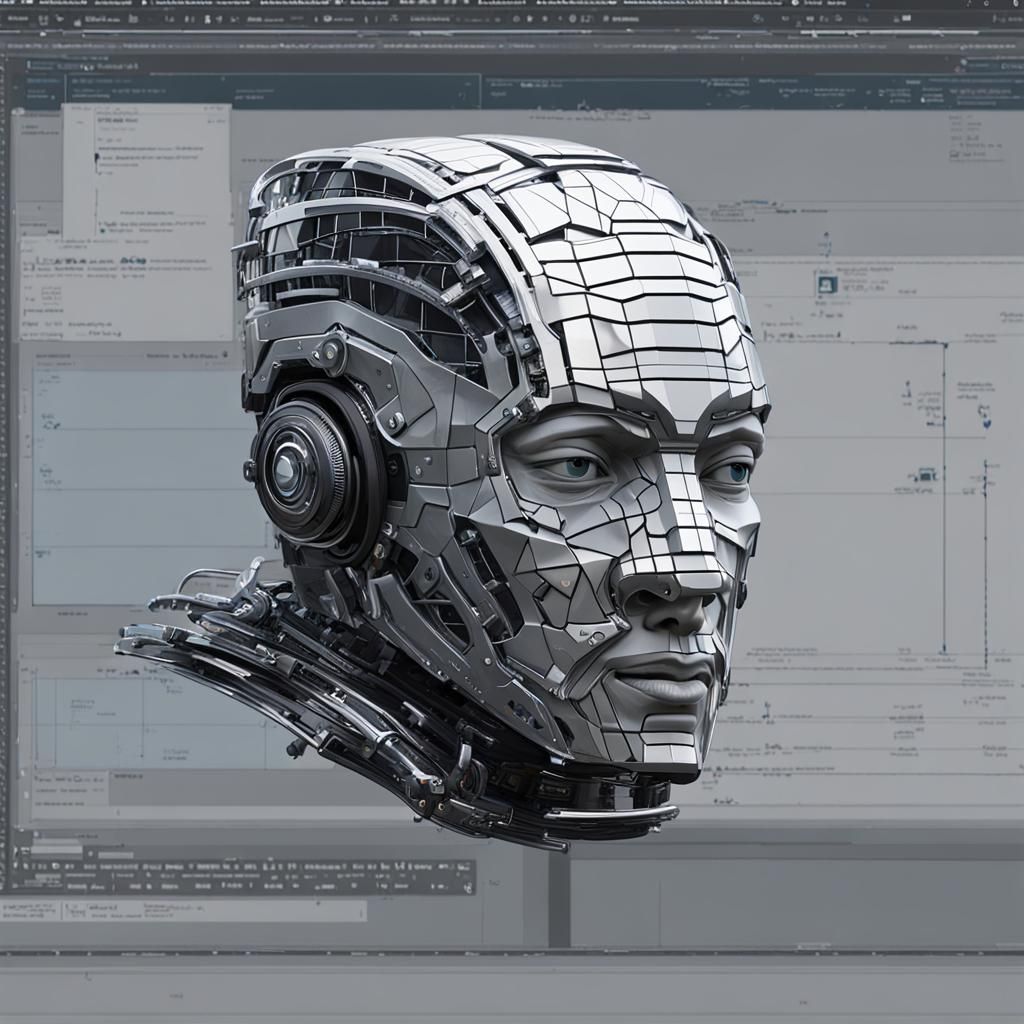The width and height of the screenshot is (1024, 1024).
Task: Select the robot head's circular ear speaker
Action: pos(291,470)
